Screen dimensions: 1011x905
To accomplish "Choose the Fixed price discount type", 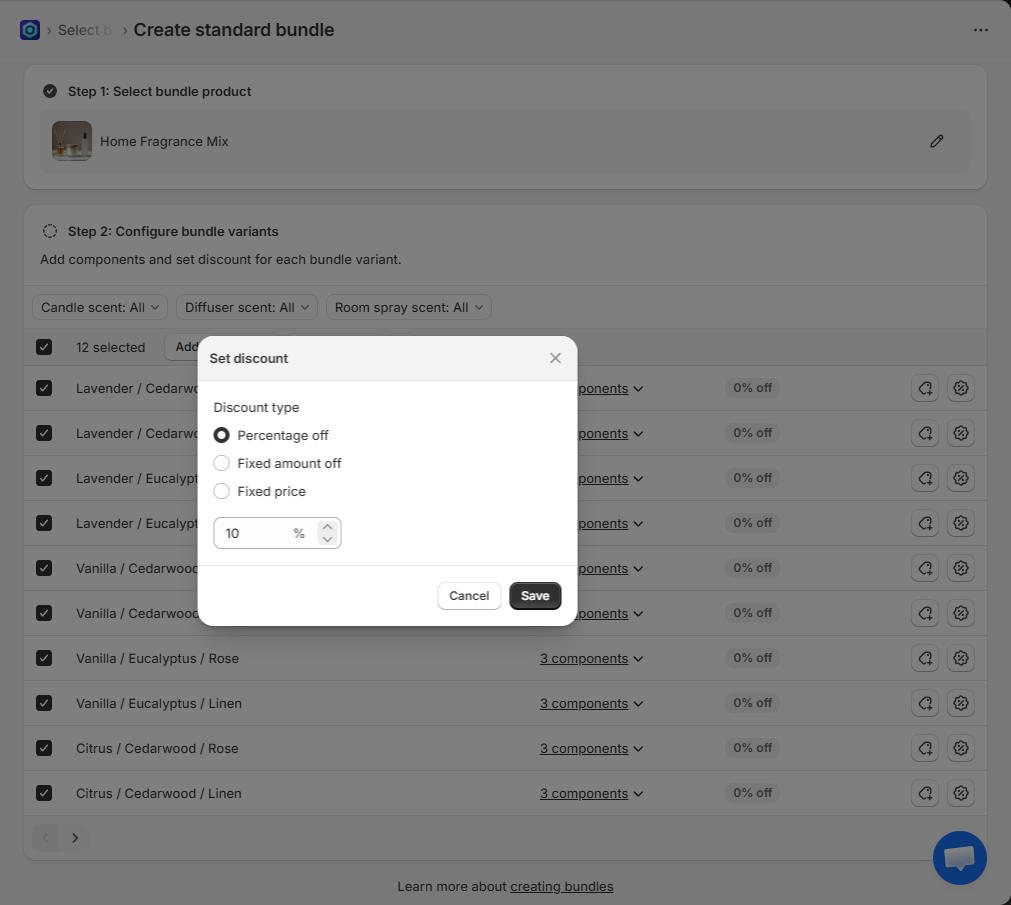I will point(222,491).
